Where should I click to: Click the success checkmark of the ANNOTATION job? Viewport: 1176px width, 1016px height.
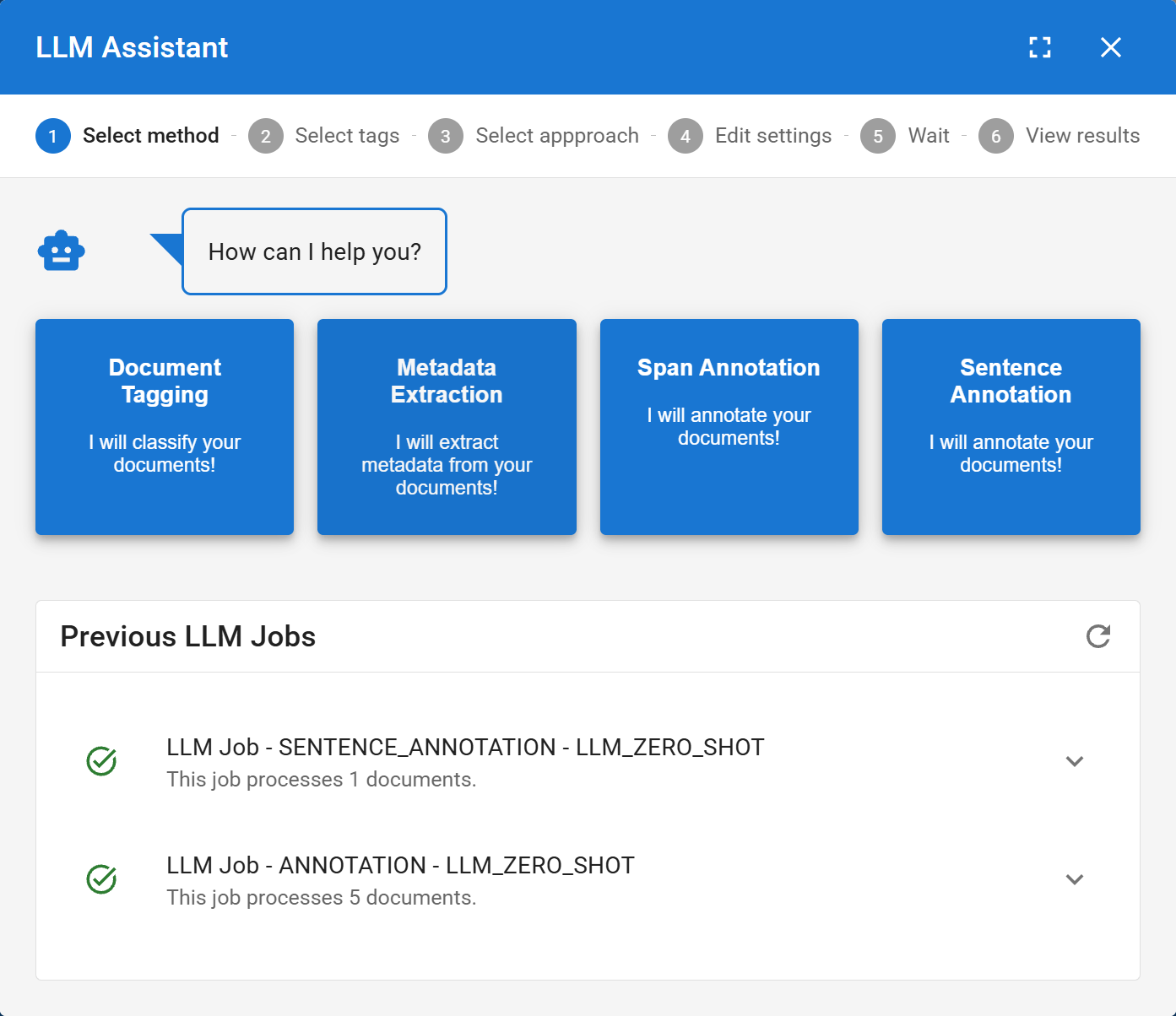[102, 879]
